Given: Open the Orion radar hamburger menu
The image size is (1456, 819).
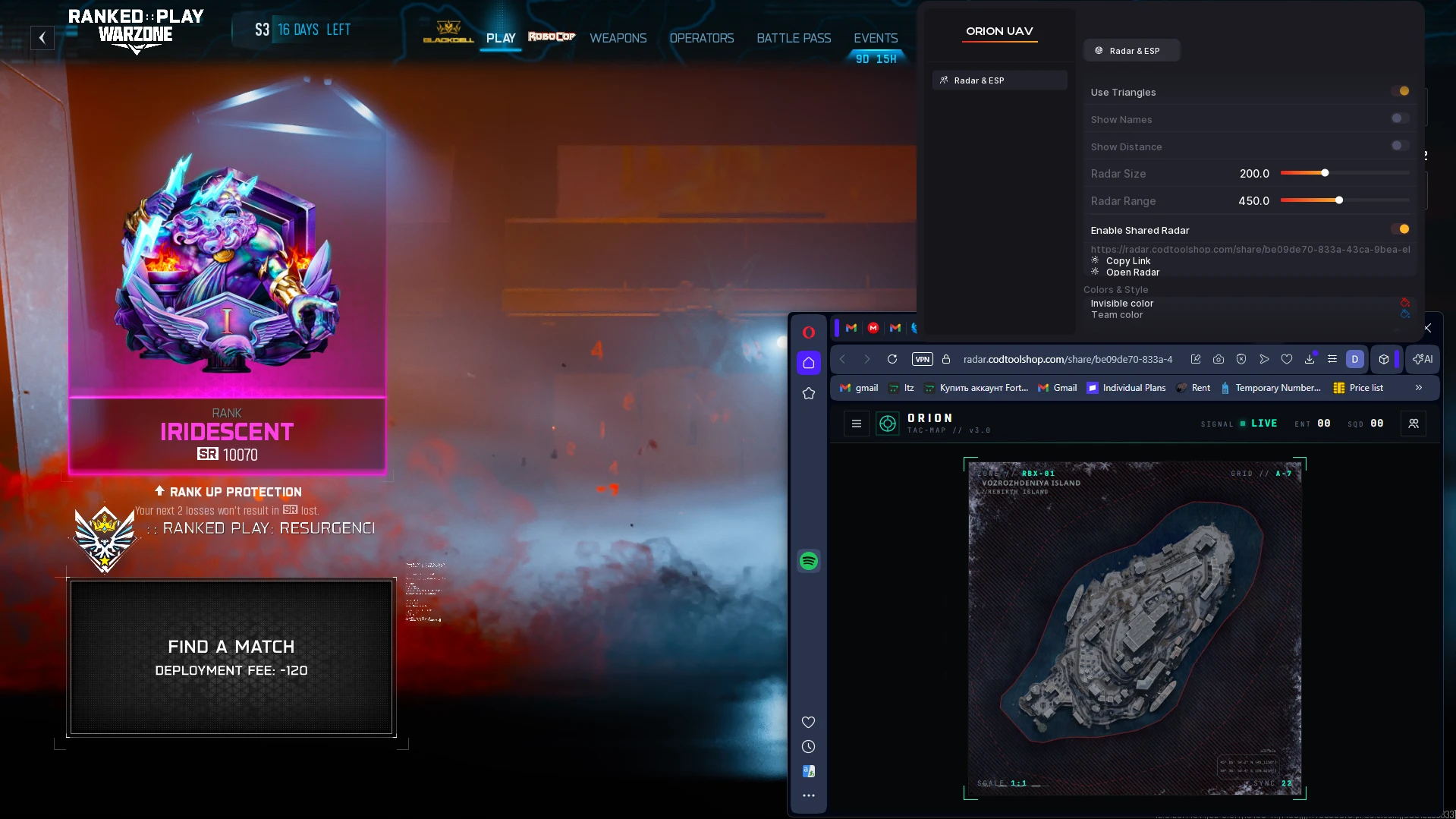Looking at the screenshot, I should 857,424.
